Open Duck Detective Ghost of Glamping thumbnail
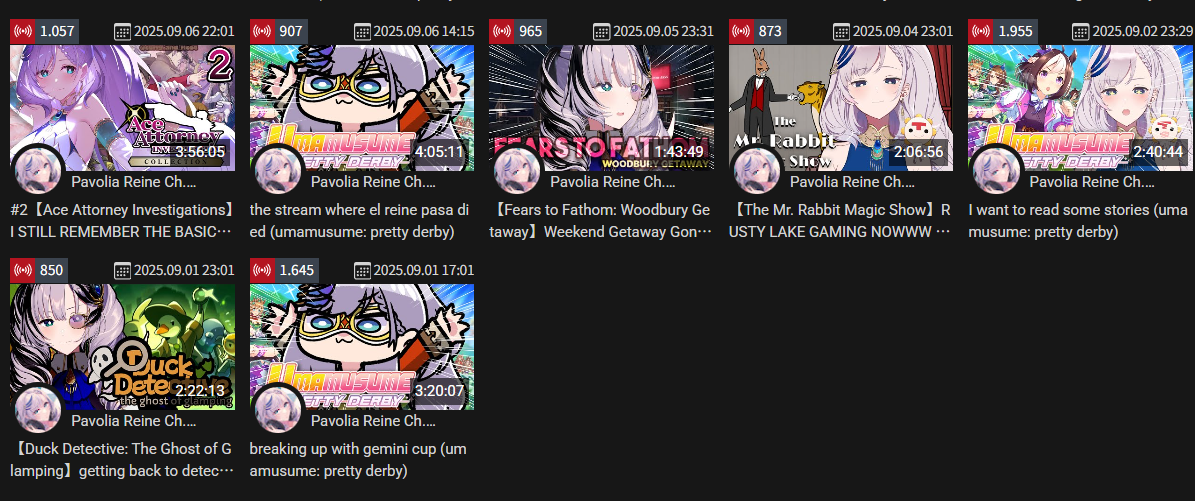Screen dimensions: 1195x501 coord(123,347)
